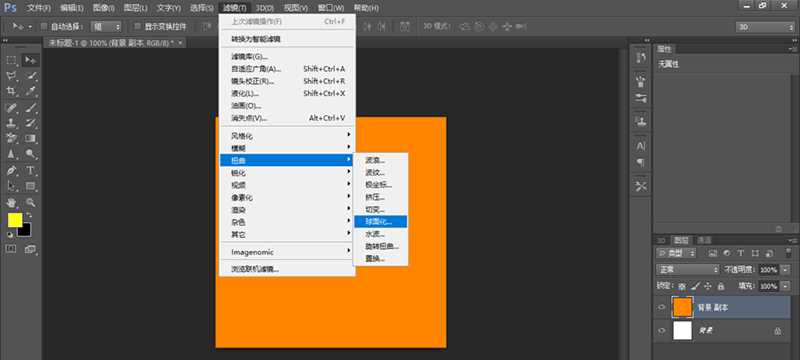This screenshot has height=360, width=800.
Task: Choose 浏览联机滤镜 menu entry
Action: point(287,269)
